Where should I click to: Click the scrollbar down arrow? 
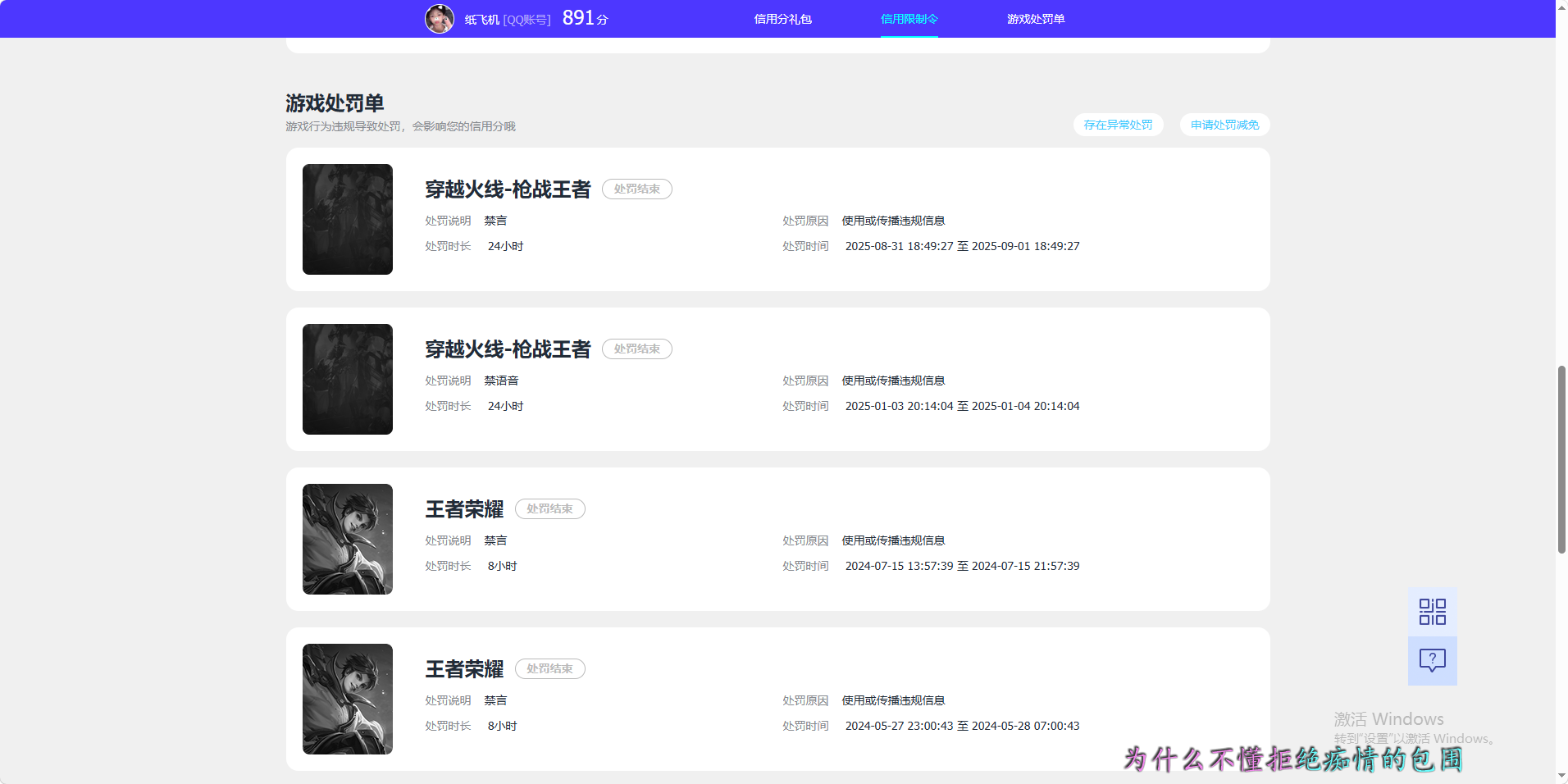pos(1561,776)
